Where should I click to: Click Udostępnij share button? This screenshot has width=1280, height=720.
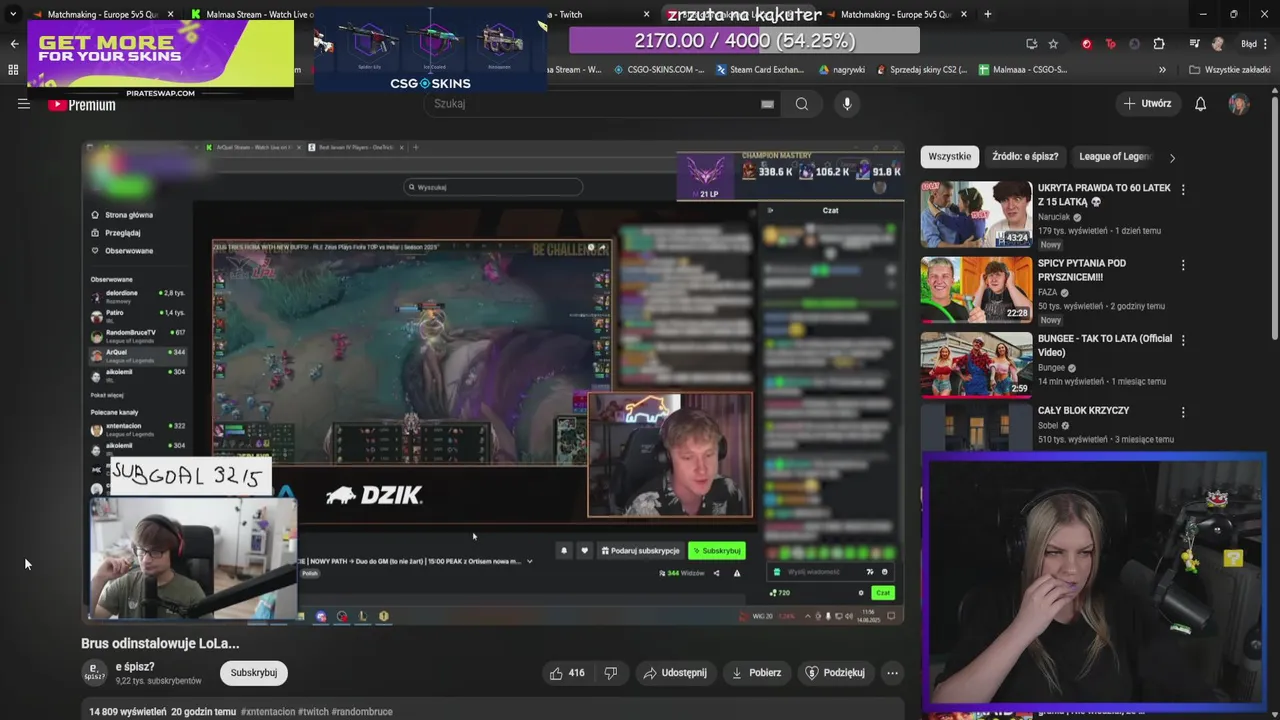coord(675,673)
